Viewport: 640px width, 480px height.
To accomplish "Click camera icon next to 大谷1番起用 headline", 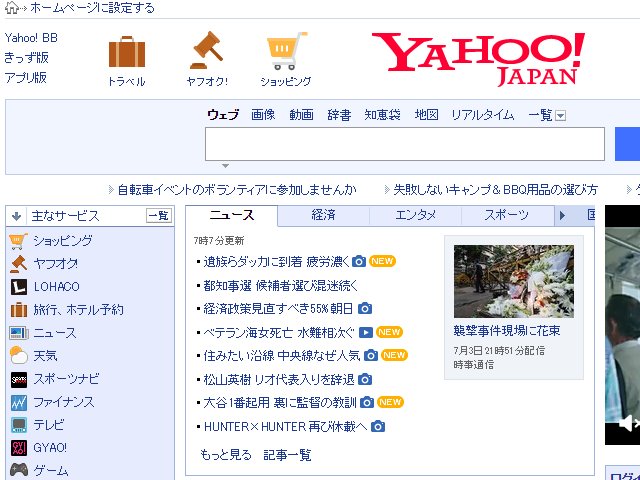I will pos(367,403).
